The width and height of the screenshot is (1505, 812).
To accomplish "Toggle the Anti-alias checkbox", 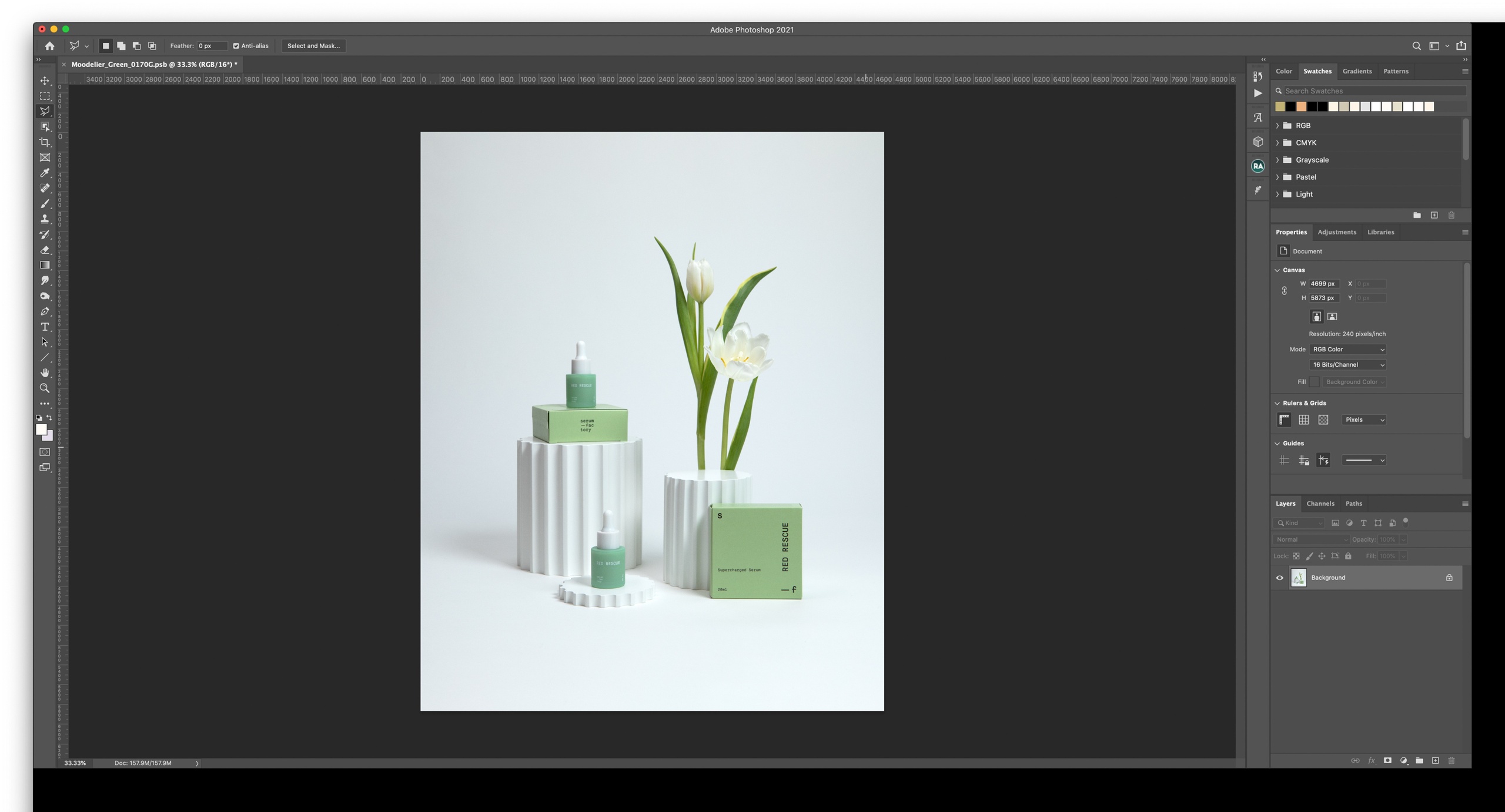I will click(236, 46).
